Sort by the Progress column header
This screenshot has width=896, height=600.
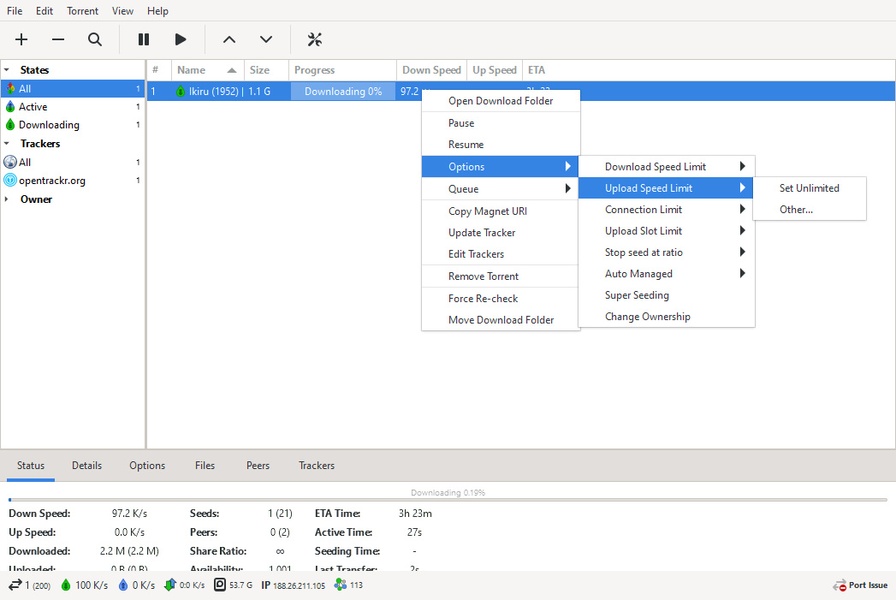tap(342, 70)
